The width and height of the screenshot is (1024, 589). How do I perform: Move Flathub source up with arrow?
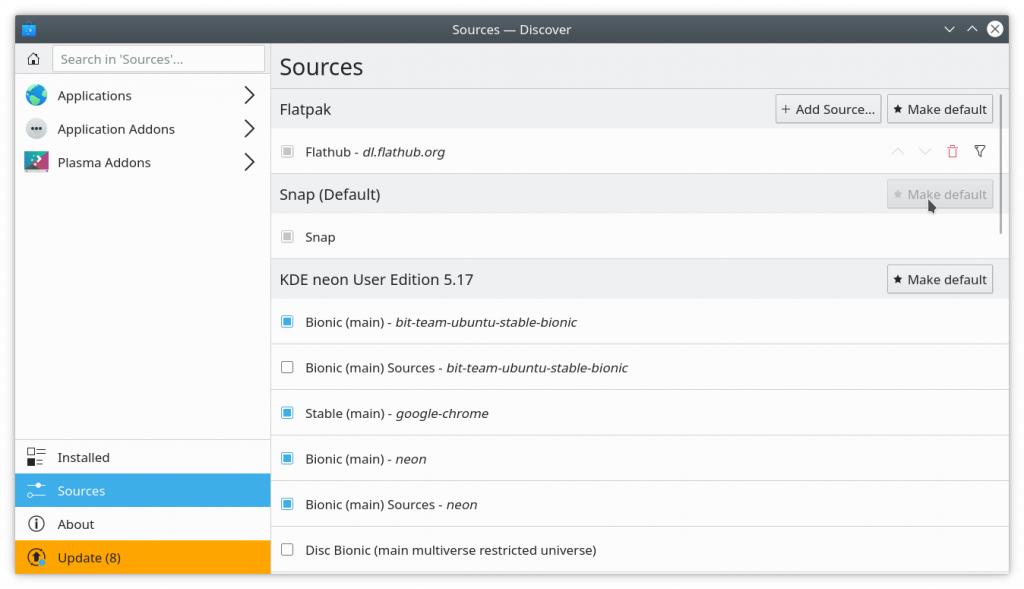(897, 152)
